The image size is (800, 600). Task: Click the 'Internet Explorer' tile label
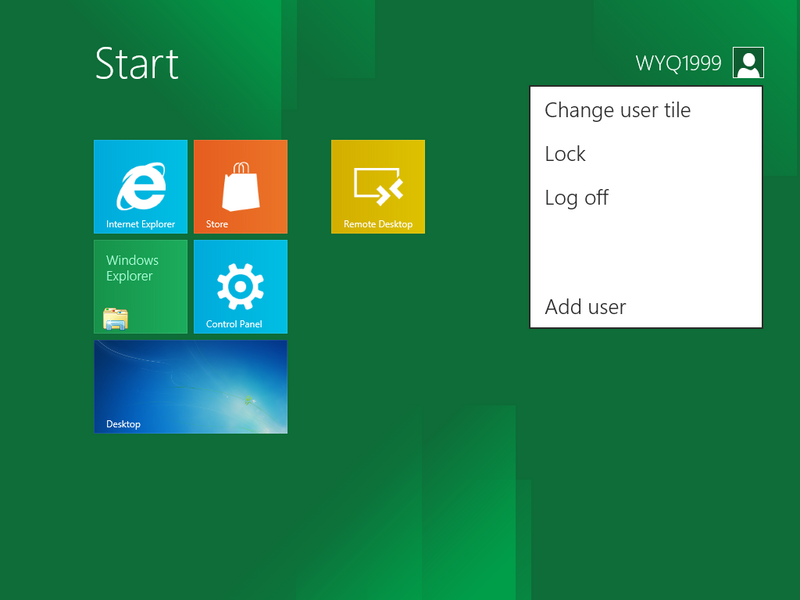[140, 224]
